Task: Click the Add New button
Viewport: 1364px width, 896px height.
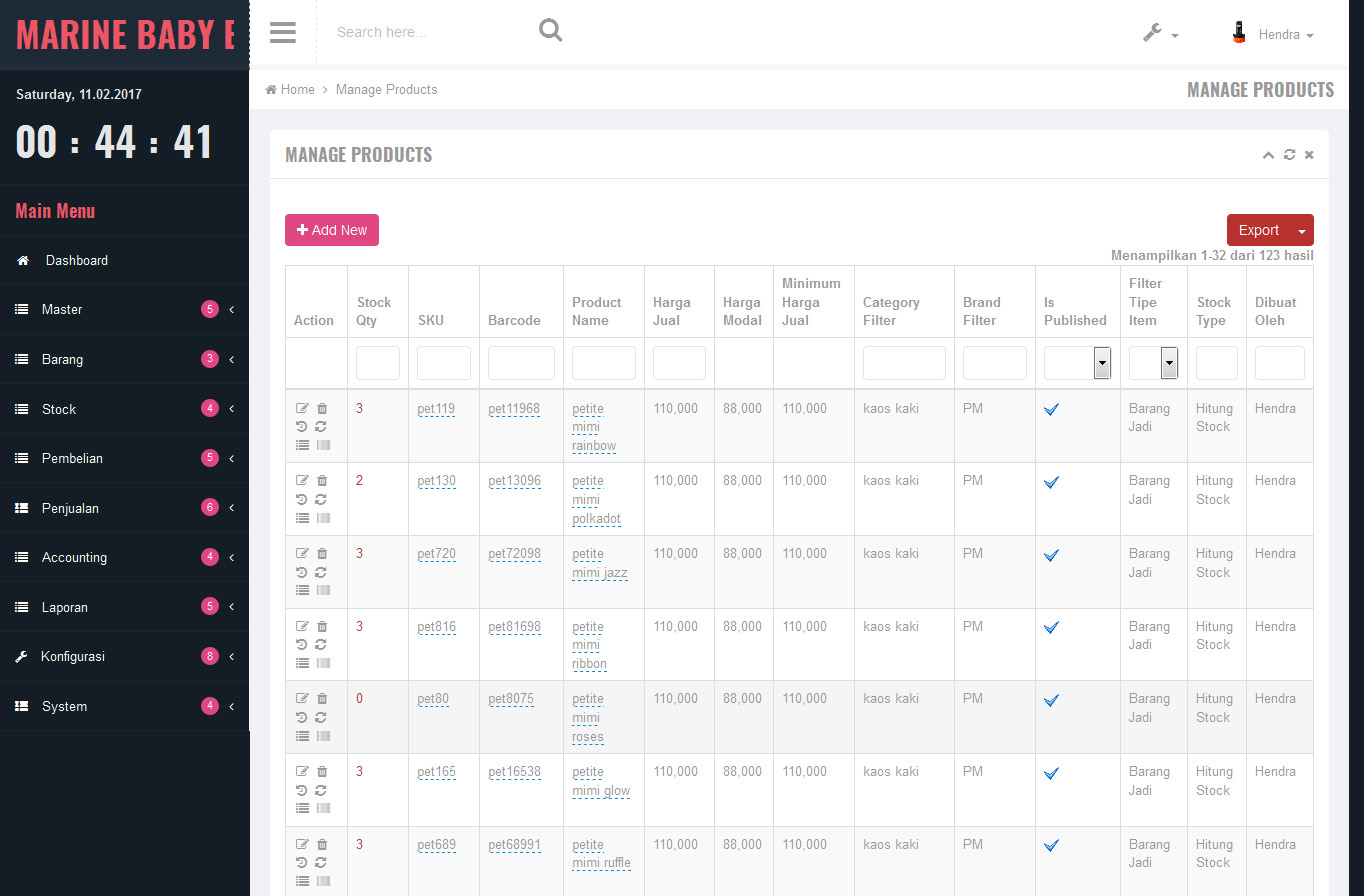Action: pyautogui.click(x=332, y=230)
